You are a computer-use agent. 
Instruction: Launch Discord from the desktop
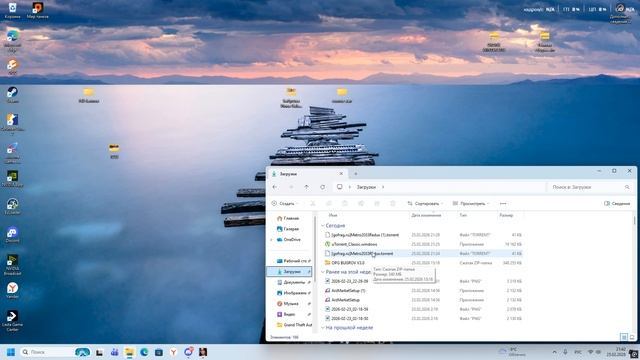(x=12, y=235)
